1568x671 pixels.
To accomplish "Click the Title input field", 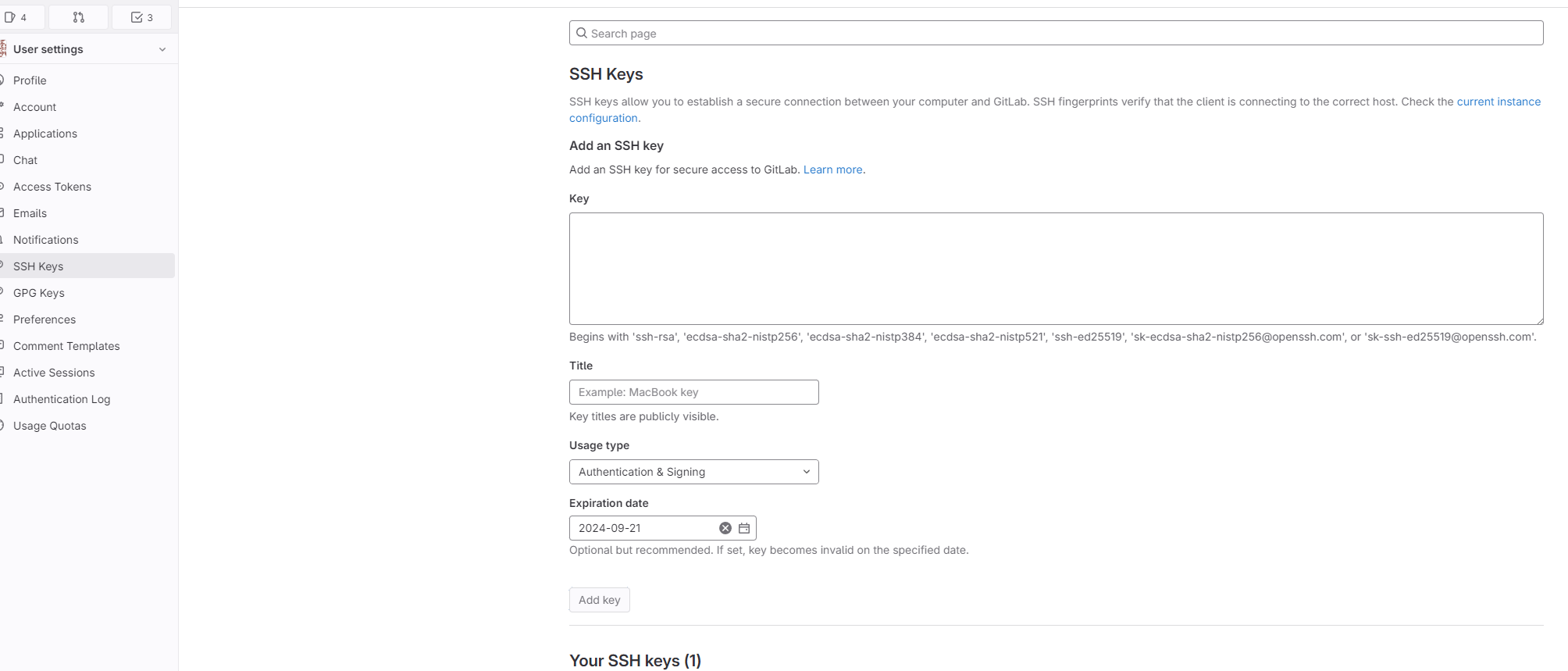I will coord(693,392).
